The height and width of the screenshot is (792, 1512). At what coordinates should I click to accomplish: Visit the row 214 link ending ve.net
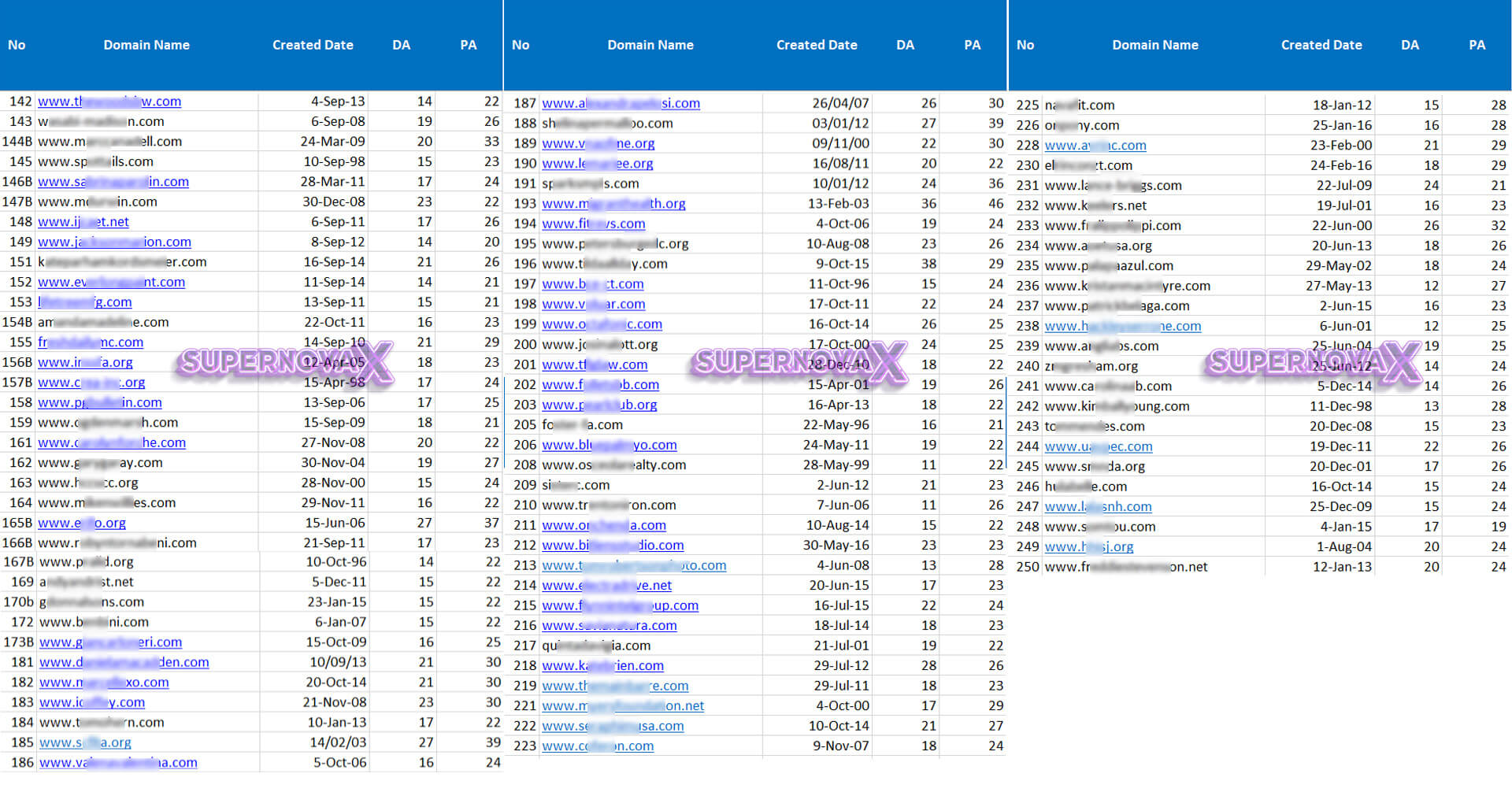(606, 586)
